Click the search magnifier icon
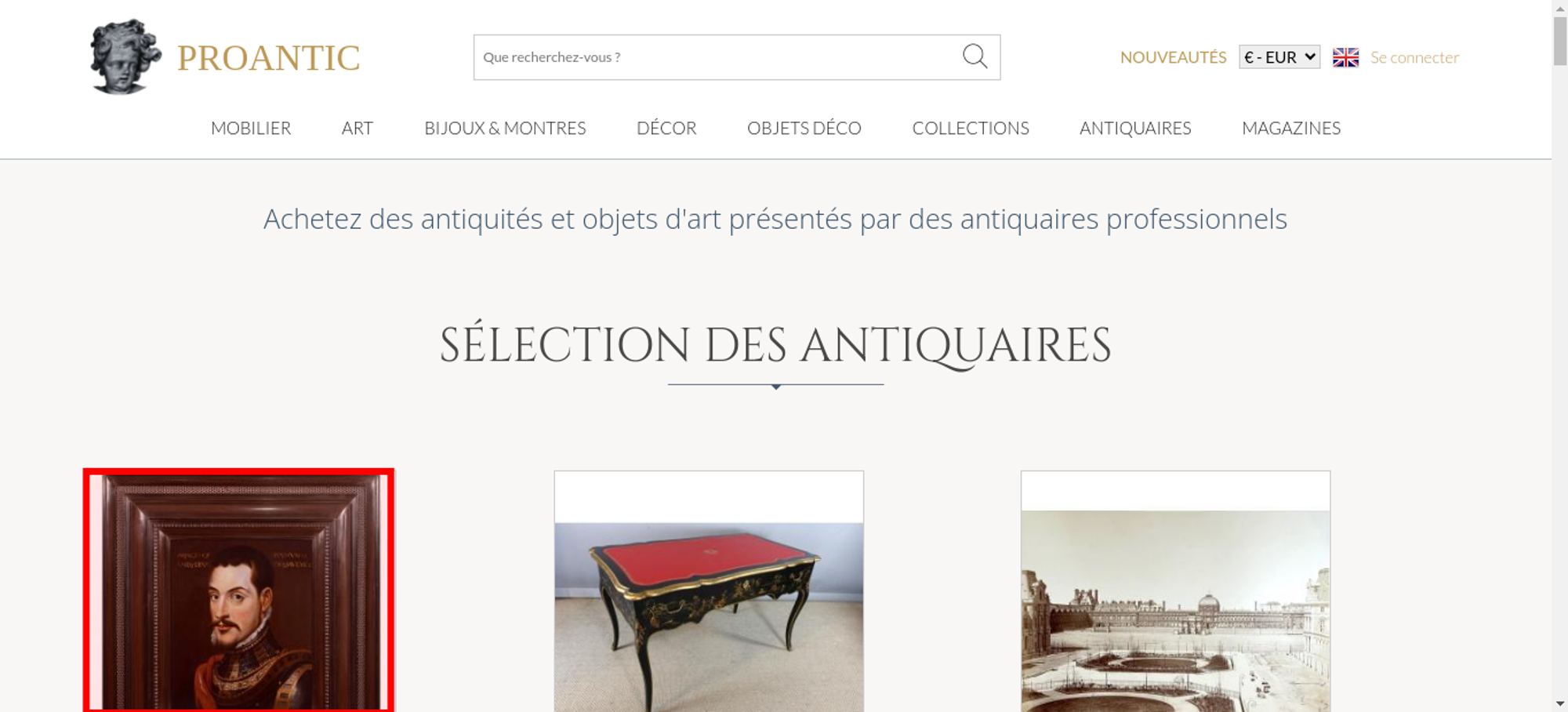The image size is (1568, 712). click(x=975, y=56)
